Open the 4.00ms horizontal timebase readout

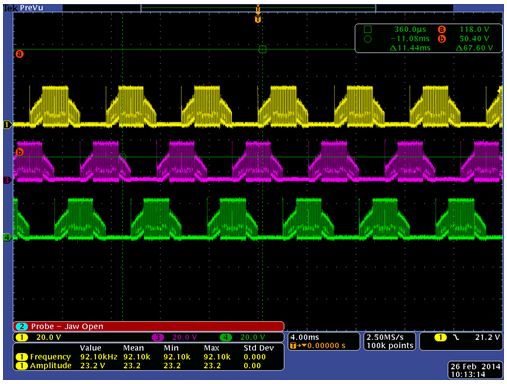coord(323,341)
